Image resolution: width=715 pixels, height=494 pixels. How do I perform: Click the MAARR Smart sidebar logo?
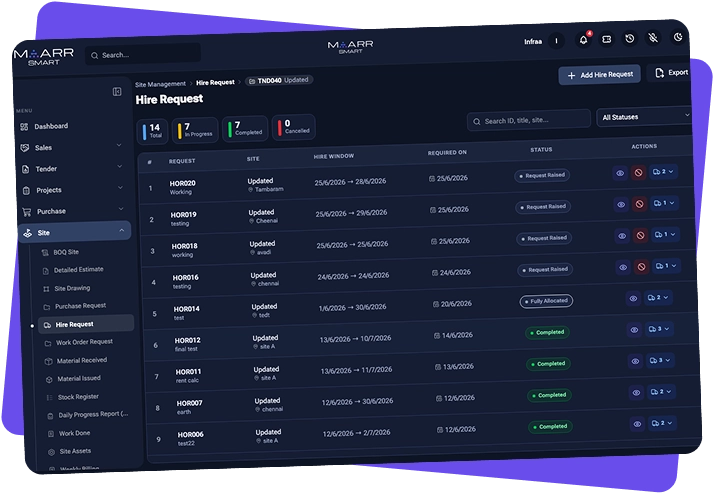44,57
